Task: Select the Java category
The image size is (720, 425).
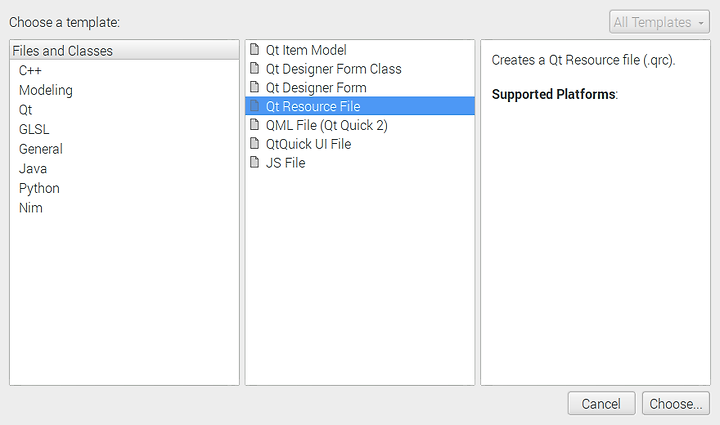Action: coord(33,169)
